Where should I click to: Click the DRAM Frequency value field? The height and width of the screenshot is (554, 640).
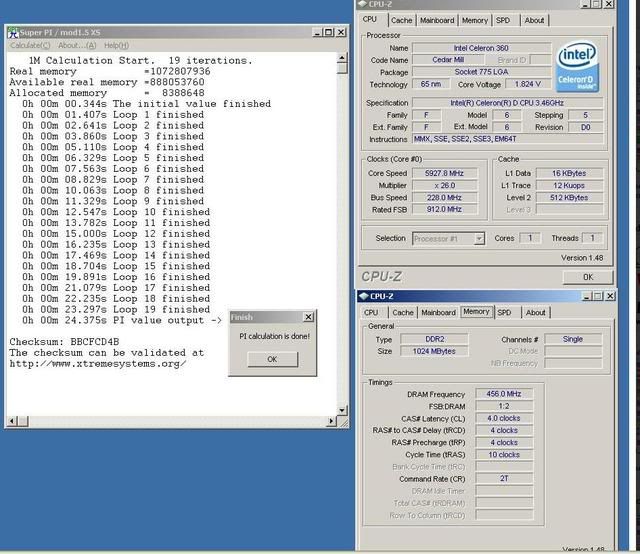point(505,394)
